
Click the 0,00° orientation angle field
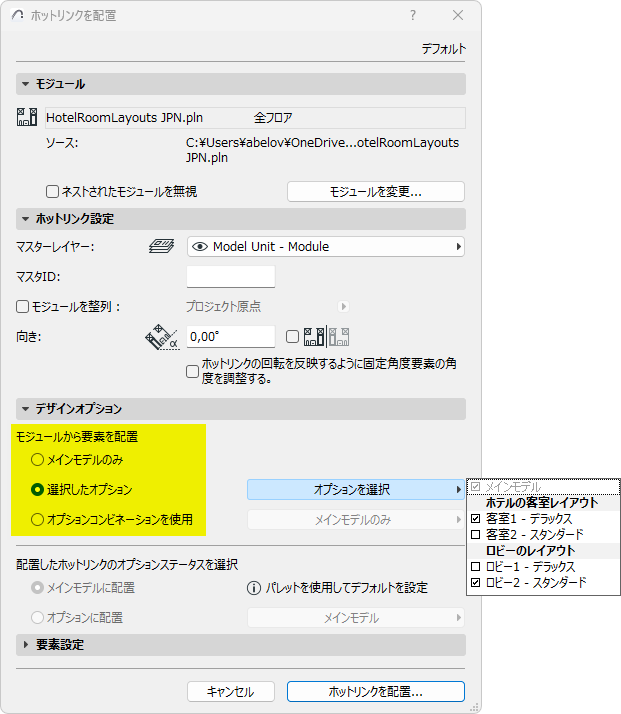click(x=231, y=337)
